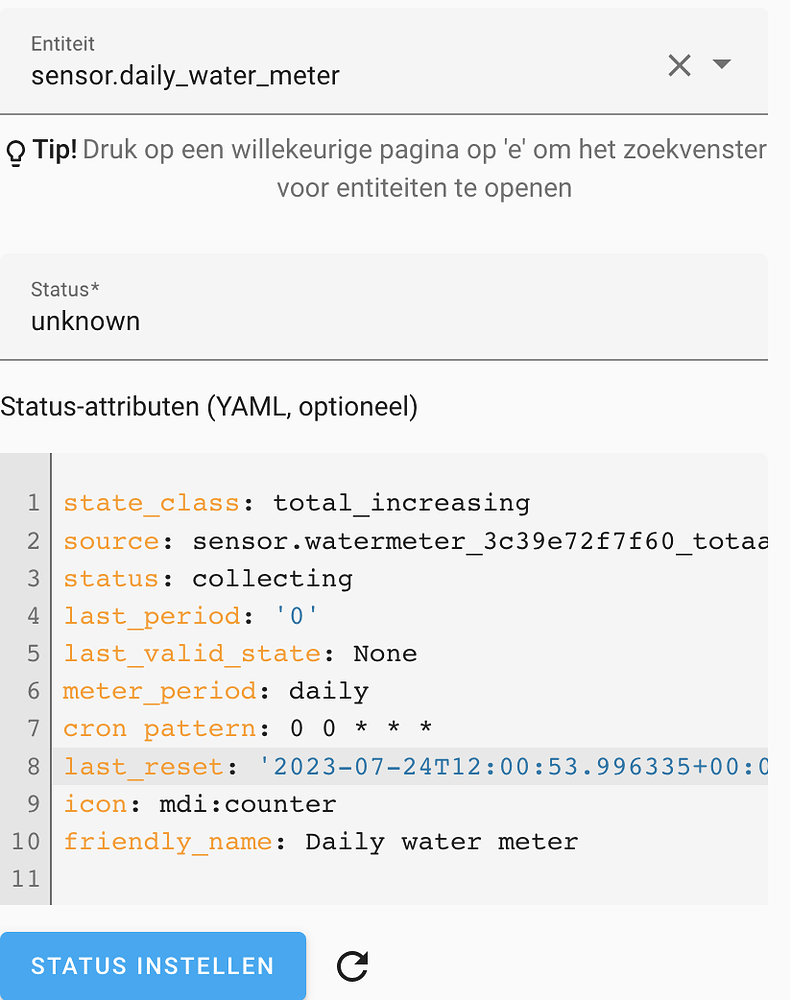The image size is (790, 1000).
Task: Click the Entiteit field label area
Action: coord(63,44)
